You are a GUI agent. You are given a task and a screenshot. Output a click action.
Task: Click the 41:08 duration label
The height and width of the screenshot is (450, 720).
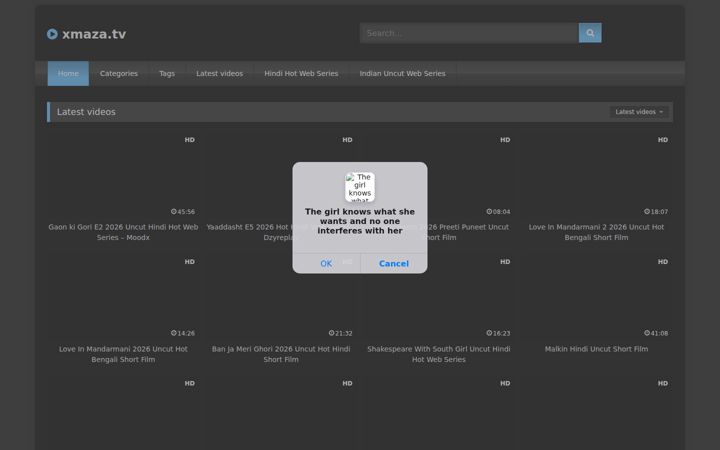coord(656,333)
